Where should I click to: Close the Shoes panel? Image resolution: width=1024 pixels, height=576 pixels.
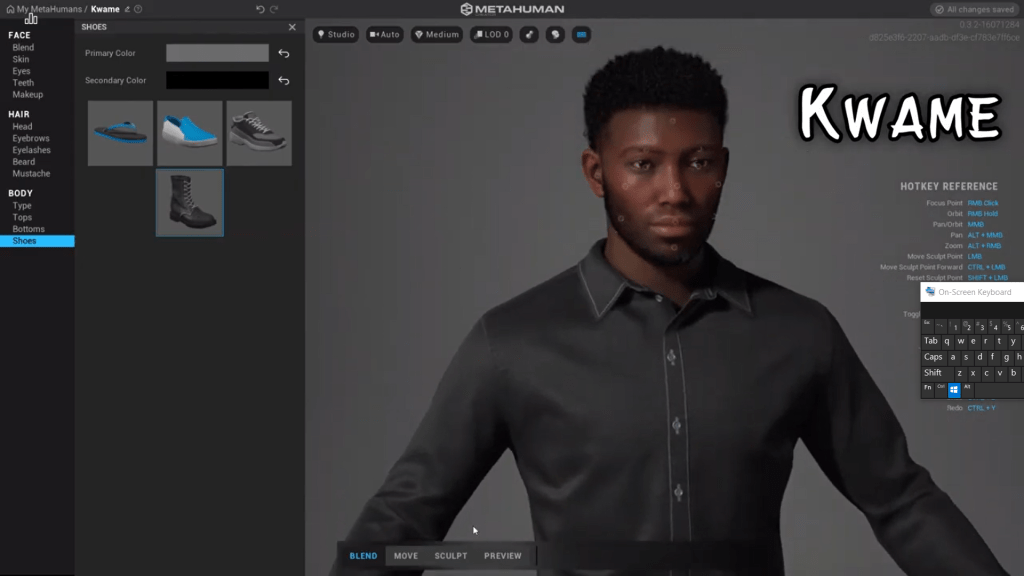coord(292,27)
